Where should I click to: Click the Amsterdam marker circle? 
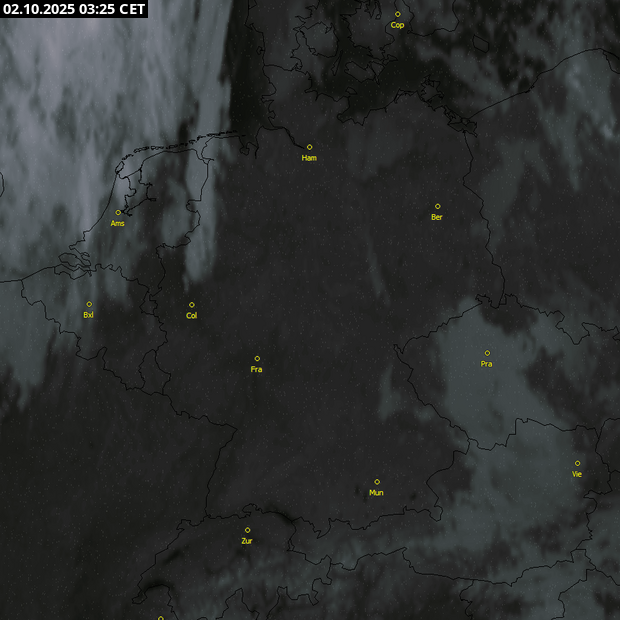click(x=118, y=212)
